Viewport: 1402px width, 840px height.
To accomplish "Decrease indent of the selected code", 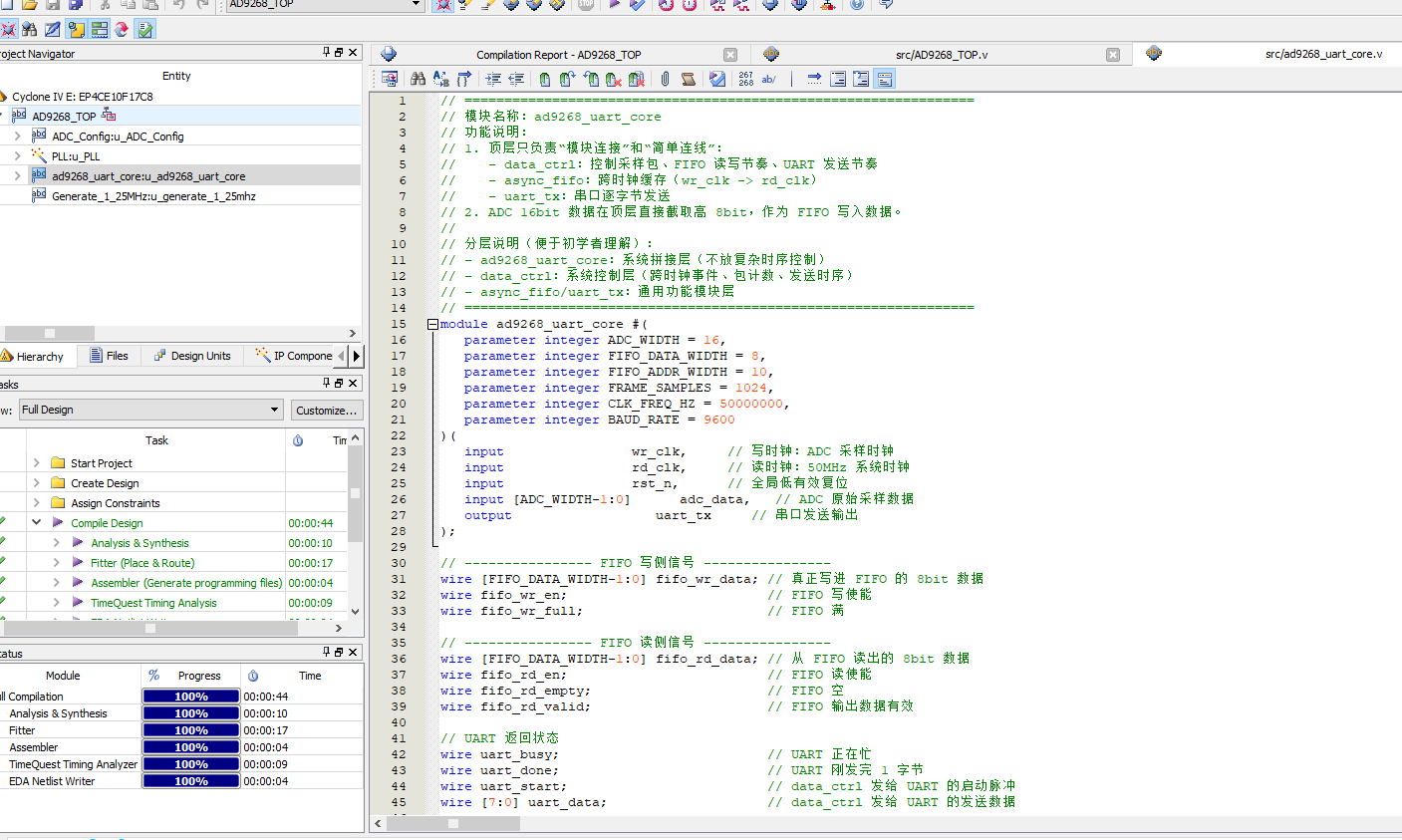I will [516, 79].
